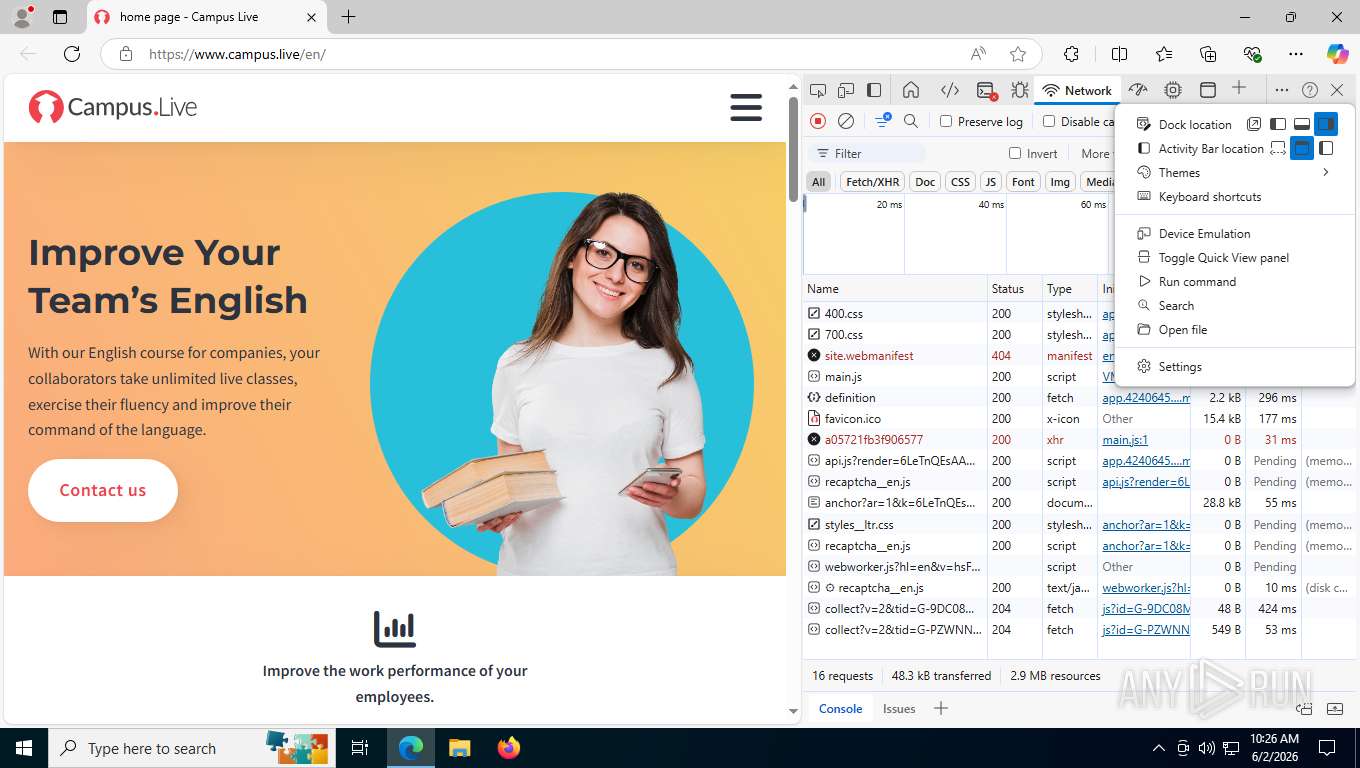Dock DevTools to the right
The width and height of the screenshot is (1360, 768).
click(1325, 124)
